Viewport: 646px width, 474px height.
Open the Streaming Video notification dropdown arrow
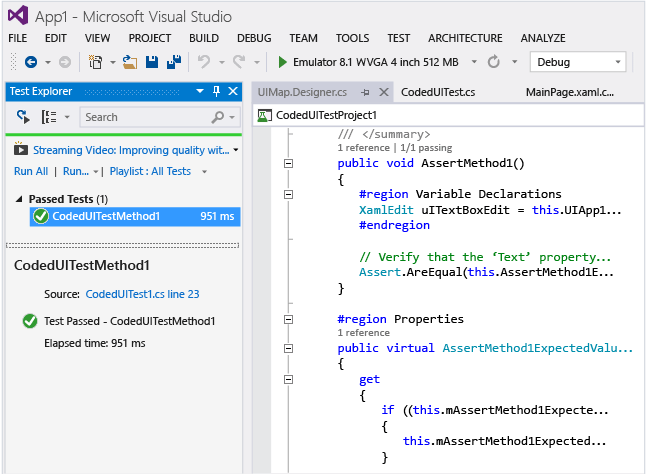236,150
